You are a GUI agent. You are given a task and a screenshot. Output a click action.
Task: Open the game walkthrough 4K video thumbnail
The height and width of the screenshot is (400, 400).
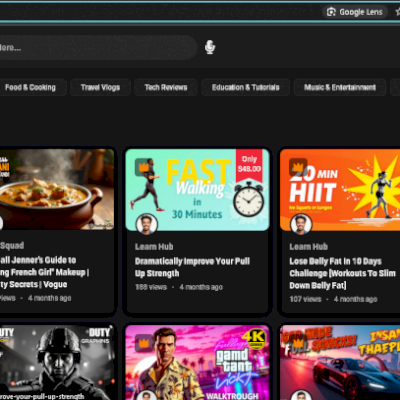197,363
